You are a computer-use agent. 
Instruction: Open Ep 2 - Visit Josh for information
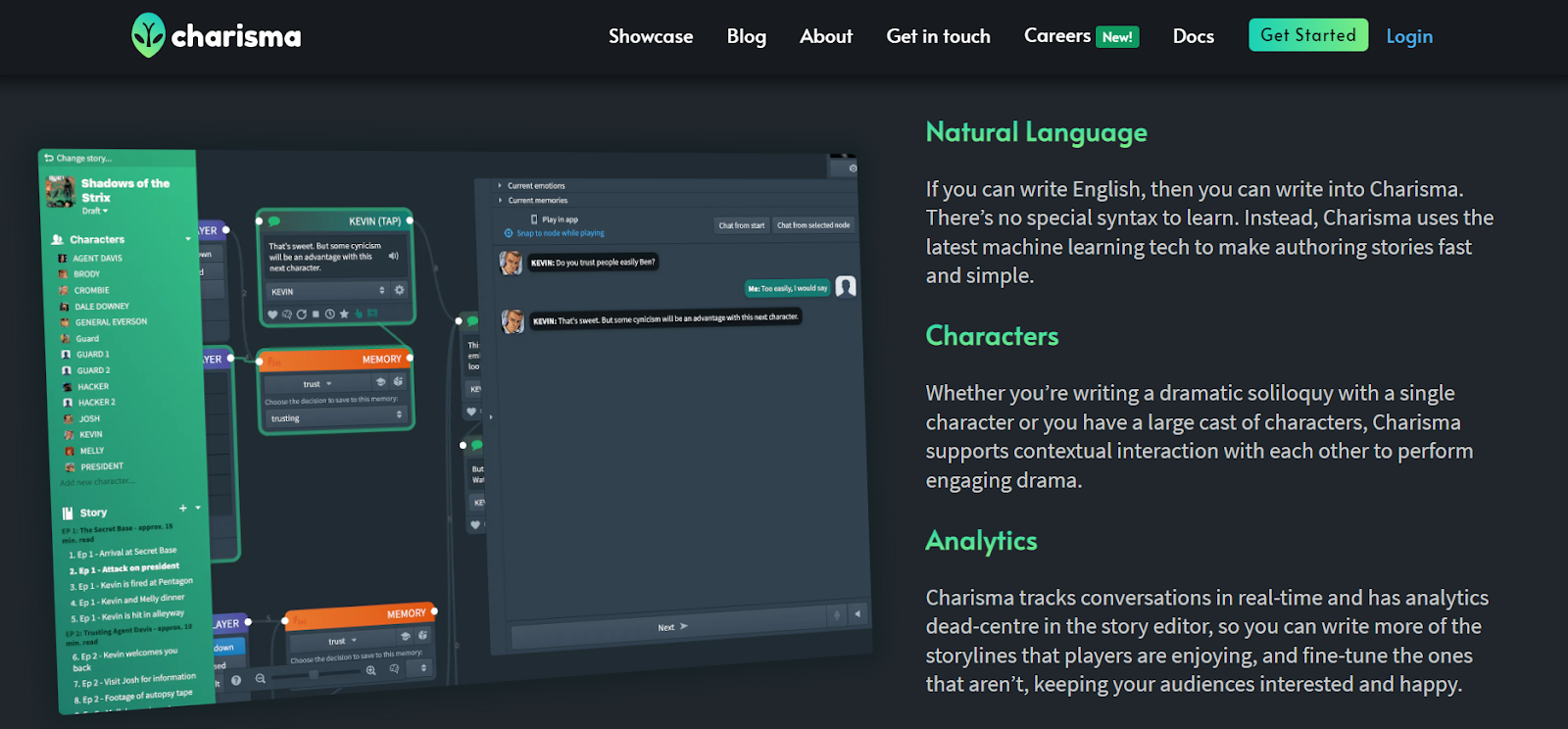point(134,680)
